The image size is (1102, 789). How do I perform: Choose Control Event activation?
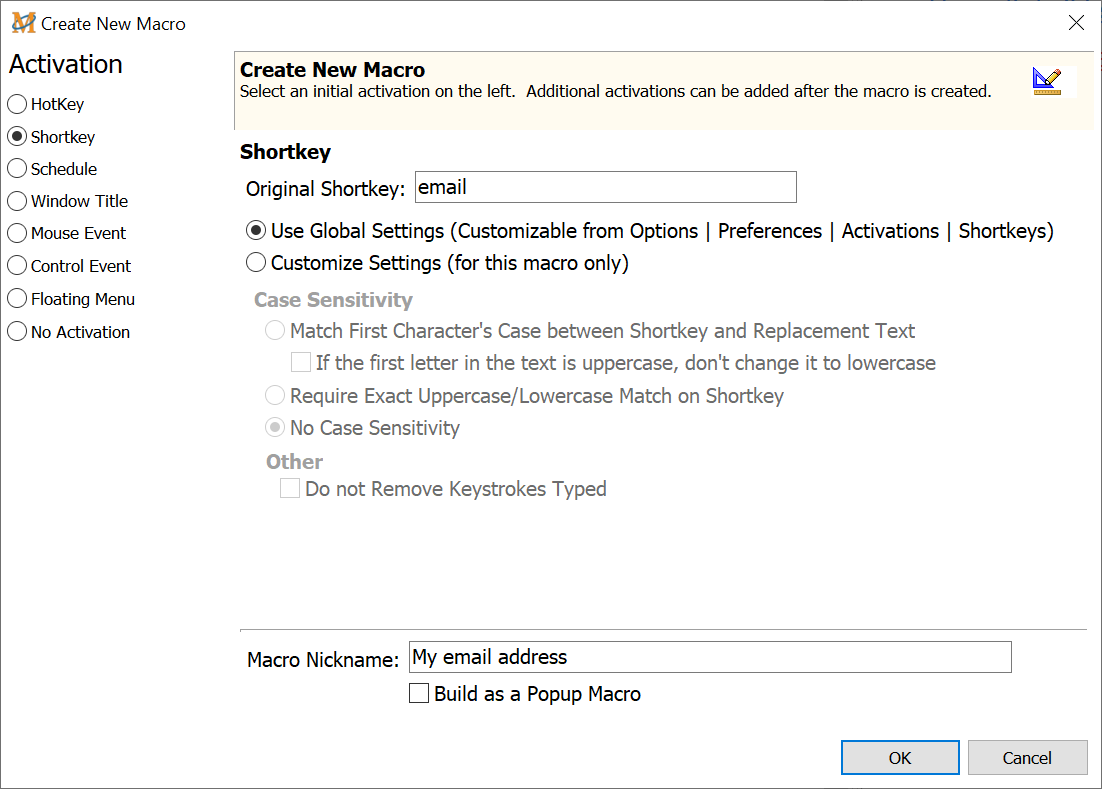[17, 266]
